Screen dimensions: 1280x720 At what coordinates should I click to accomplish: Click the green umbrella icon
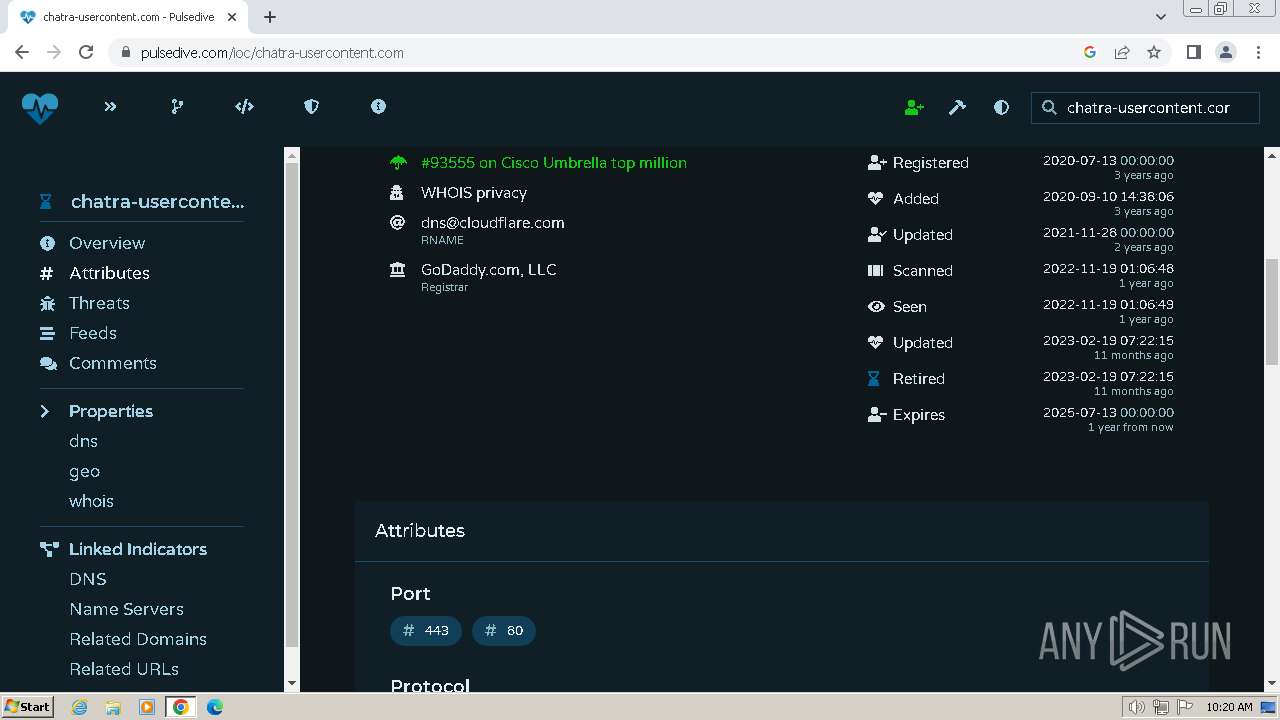pos(398,162)
